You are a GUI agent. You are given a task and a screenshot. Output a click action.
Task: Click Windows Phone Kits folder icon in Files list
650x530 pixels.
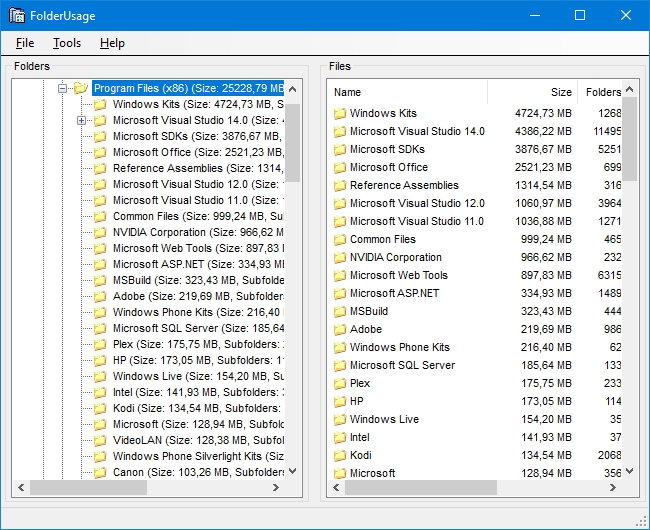click(x=340, y=347)
